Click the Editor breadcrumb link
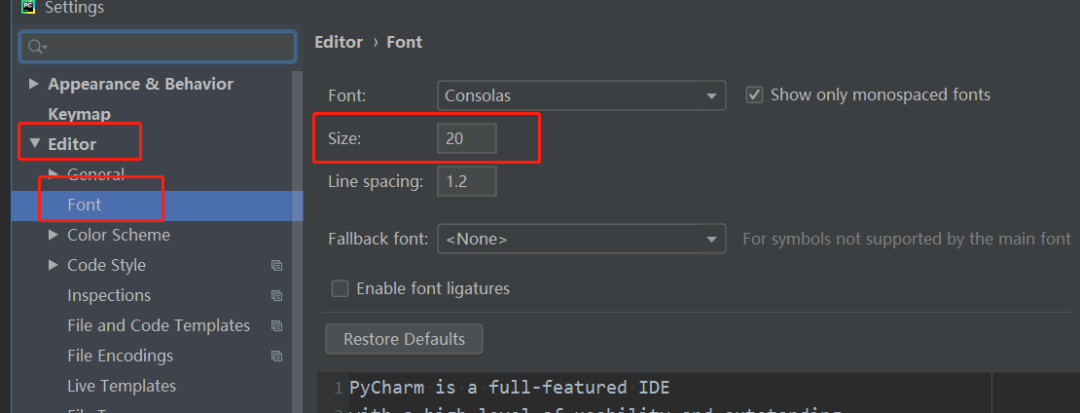The height and width of the screenshot is (413, 1080). click(x=338, y=42)
